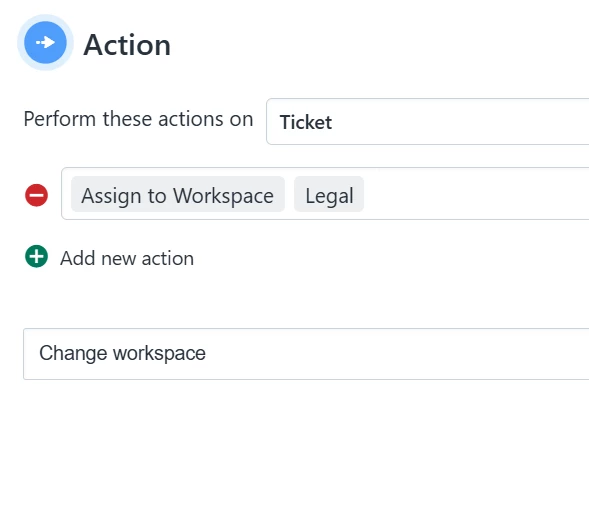Click the Legal chip

[x=329, y=194]
